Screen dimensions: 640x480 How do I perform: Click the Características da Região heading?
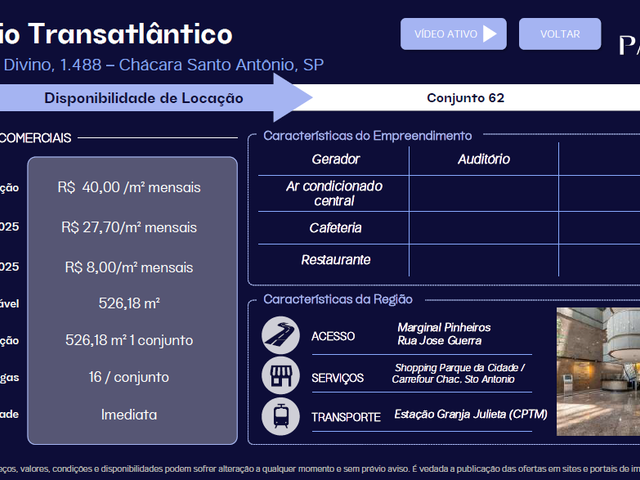tap(338, 300)
